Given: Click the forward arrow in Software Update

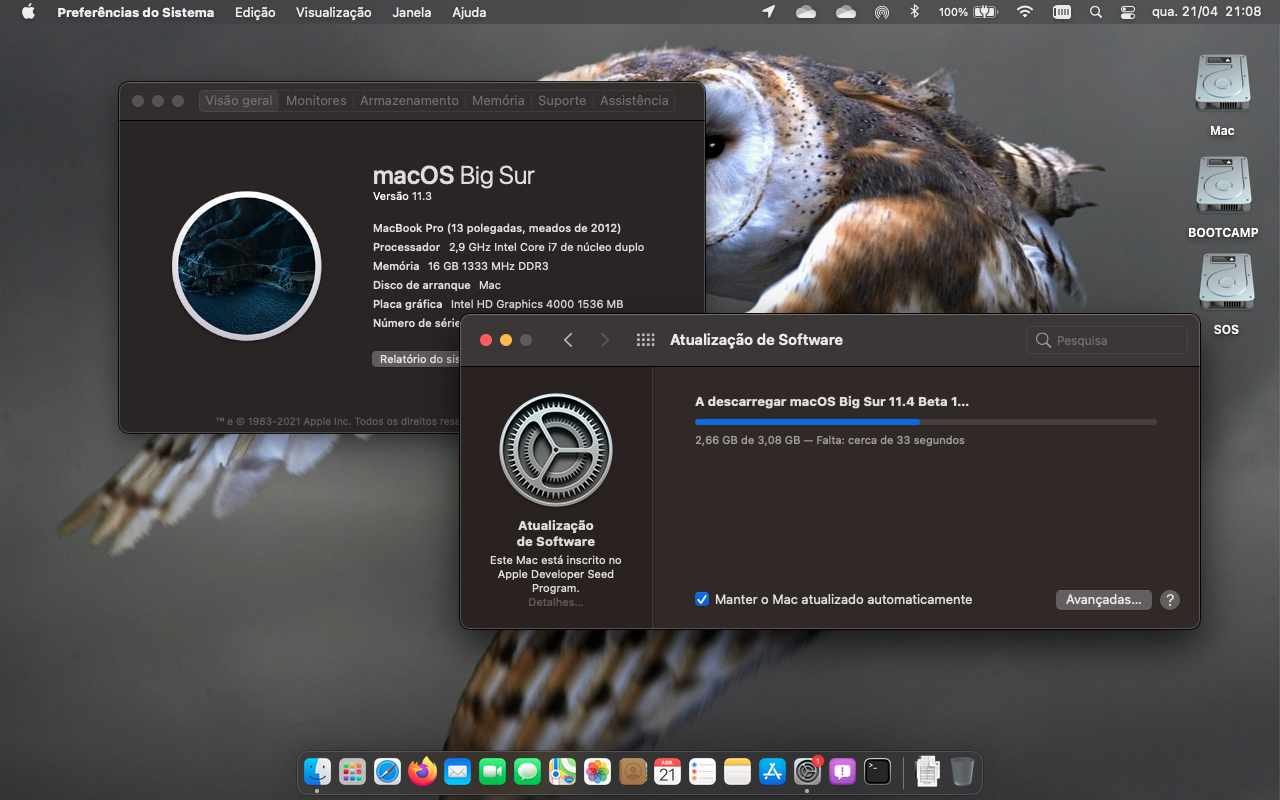Looking at the screenshot, I should 604,340.
